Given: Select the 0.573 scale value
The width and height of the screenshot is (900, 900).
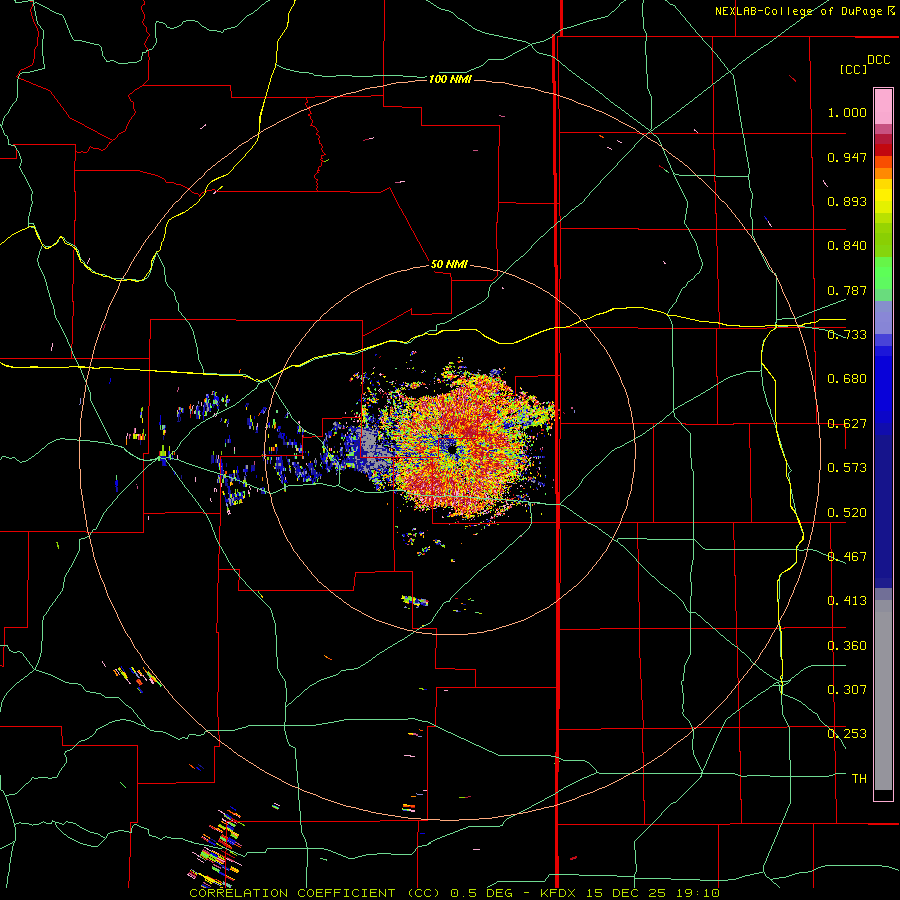Looking at the screenshot, I should pos(847,468).
